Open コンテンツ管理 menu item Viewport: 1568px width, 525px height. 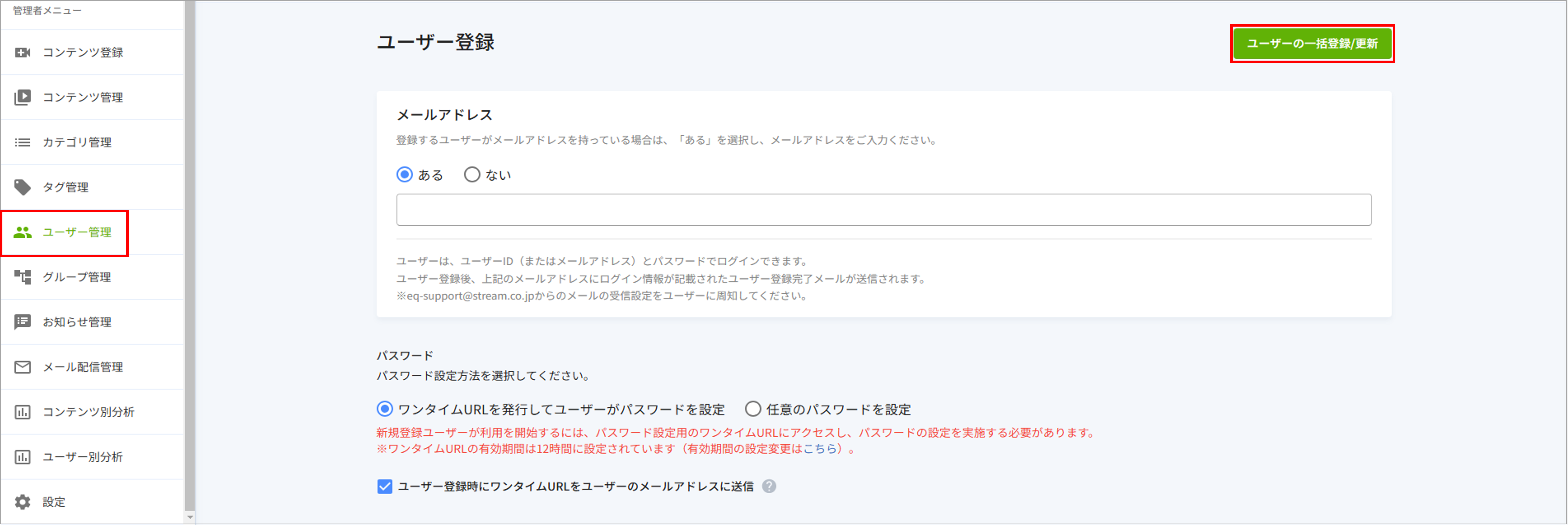(x=93, y=97)
